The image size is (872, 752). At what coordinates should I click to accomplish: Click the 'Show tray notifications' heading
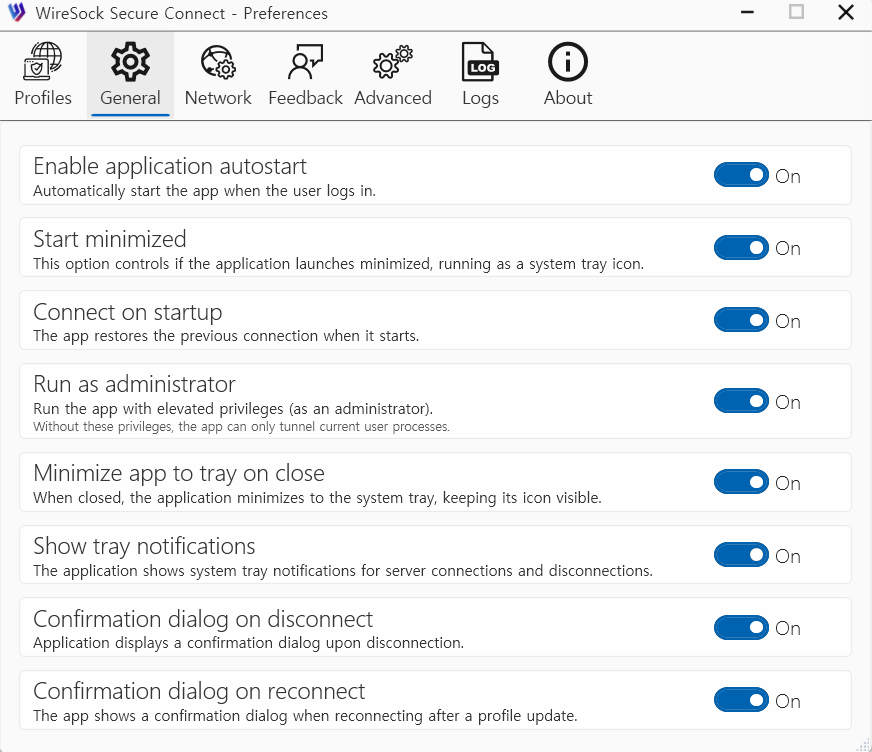coord(144,546)
